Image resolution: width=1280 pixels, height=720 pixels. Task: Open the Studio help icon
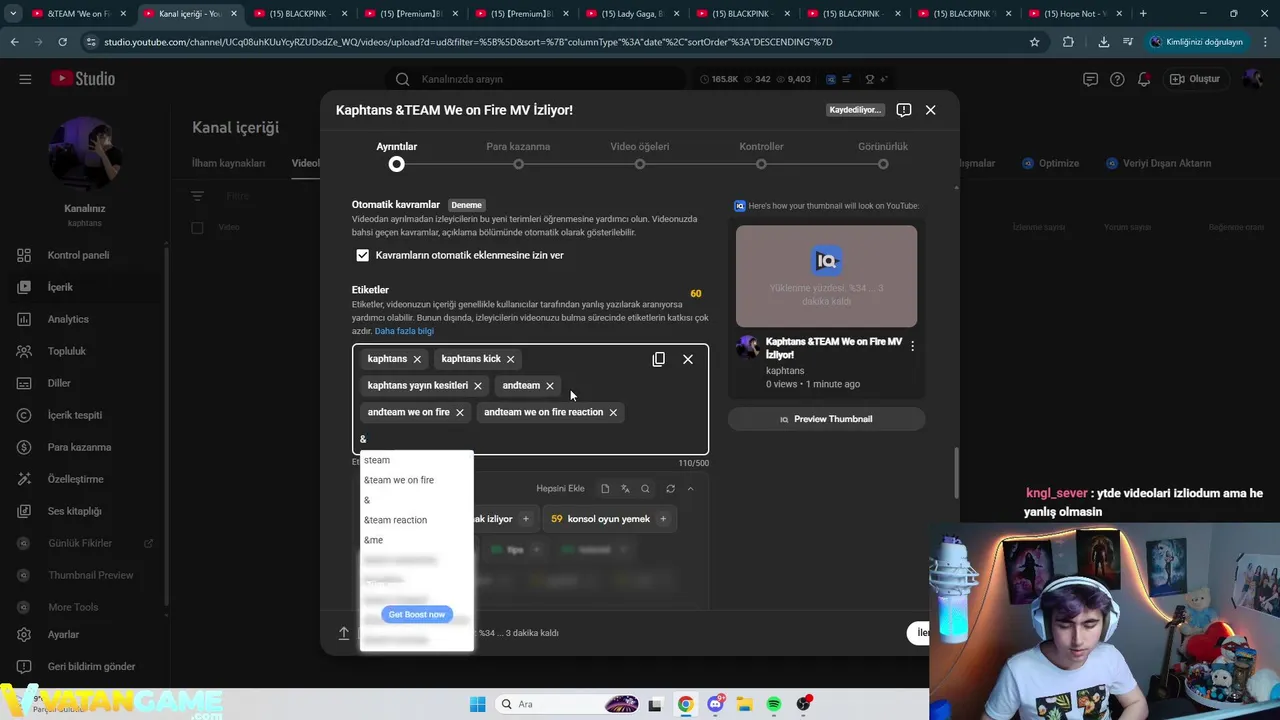(1117, 79)
